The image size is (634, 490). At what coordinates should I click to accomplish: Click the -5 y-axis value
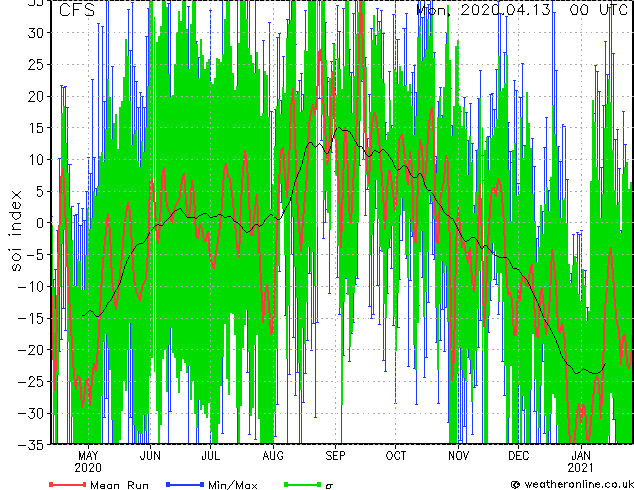pos(37,255)
